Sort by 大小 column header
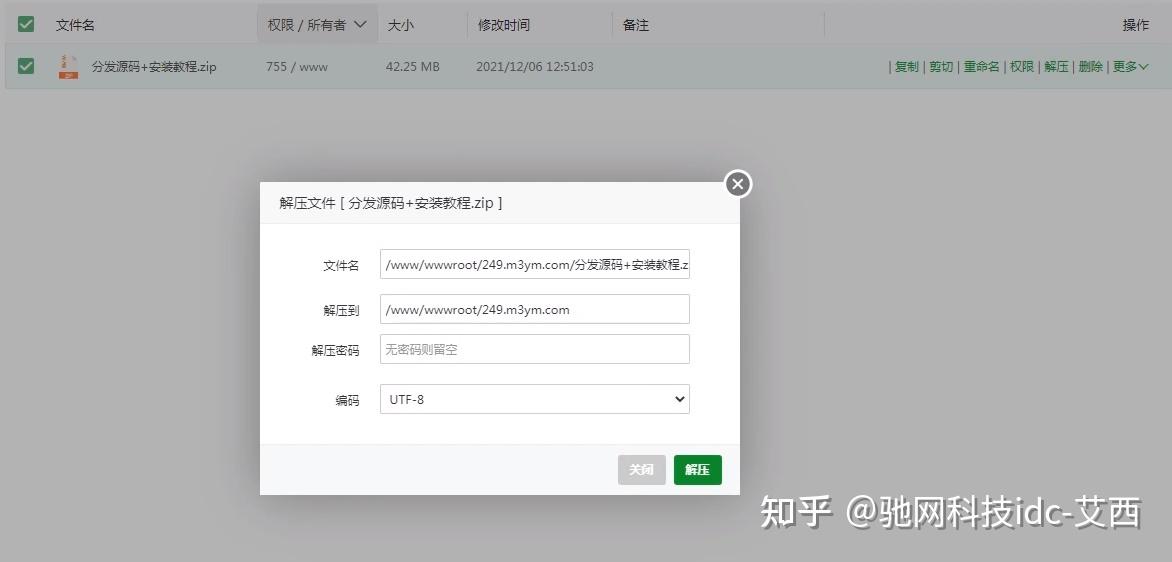The width and height of the screenshot is (1172, 562). pyautogui.click(x=401, y=25)
